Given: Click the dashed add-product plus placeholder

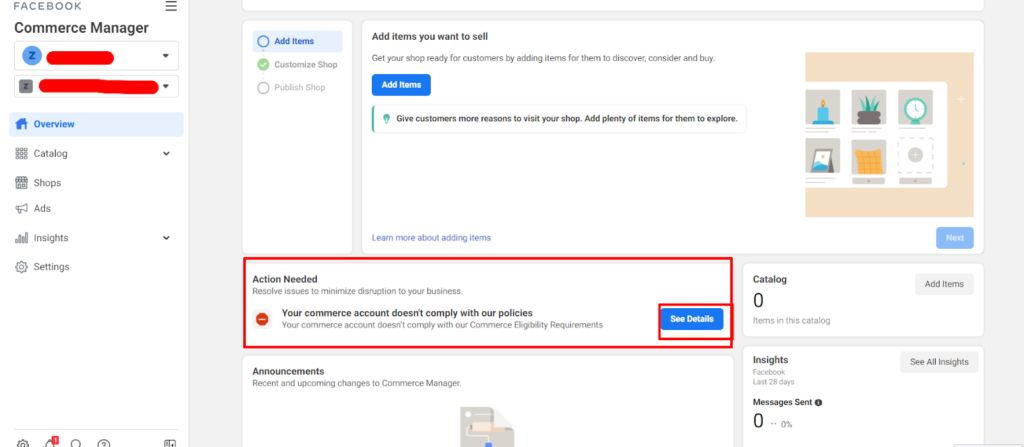Looking at the screenshot, I should pyautogui.click(x=915, y=156).
